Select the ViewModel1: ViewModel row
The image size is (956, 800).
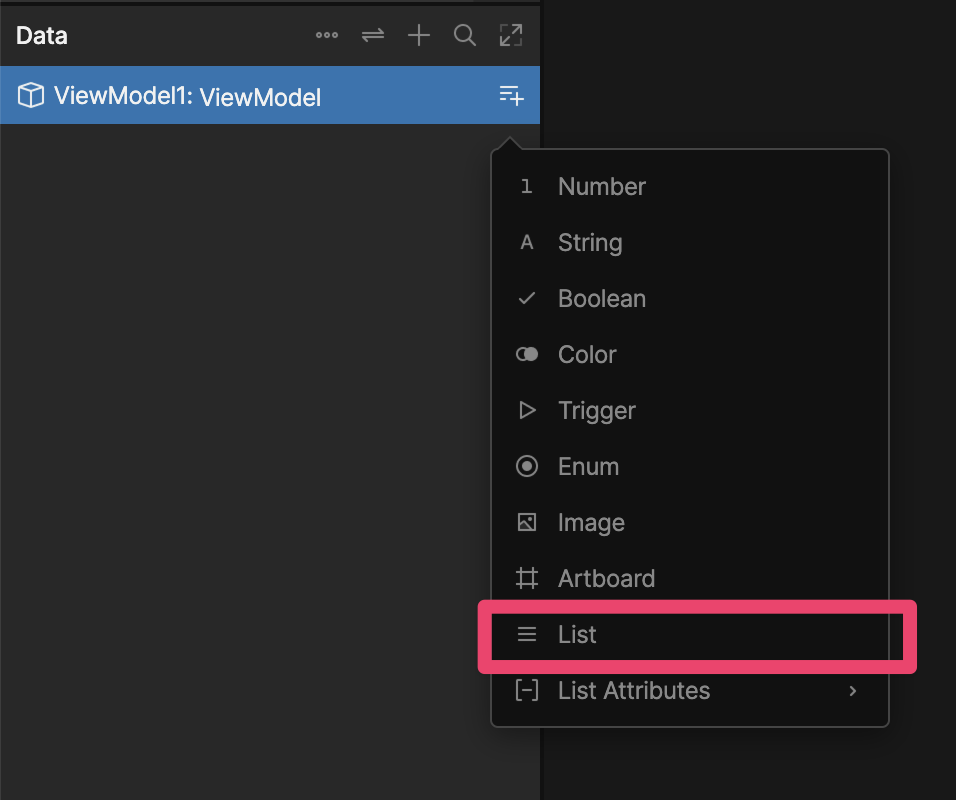(x=270, y=95)
